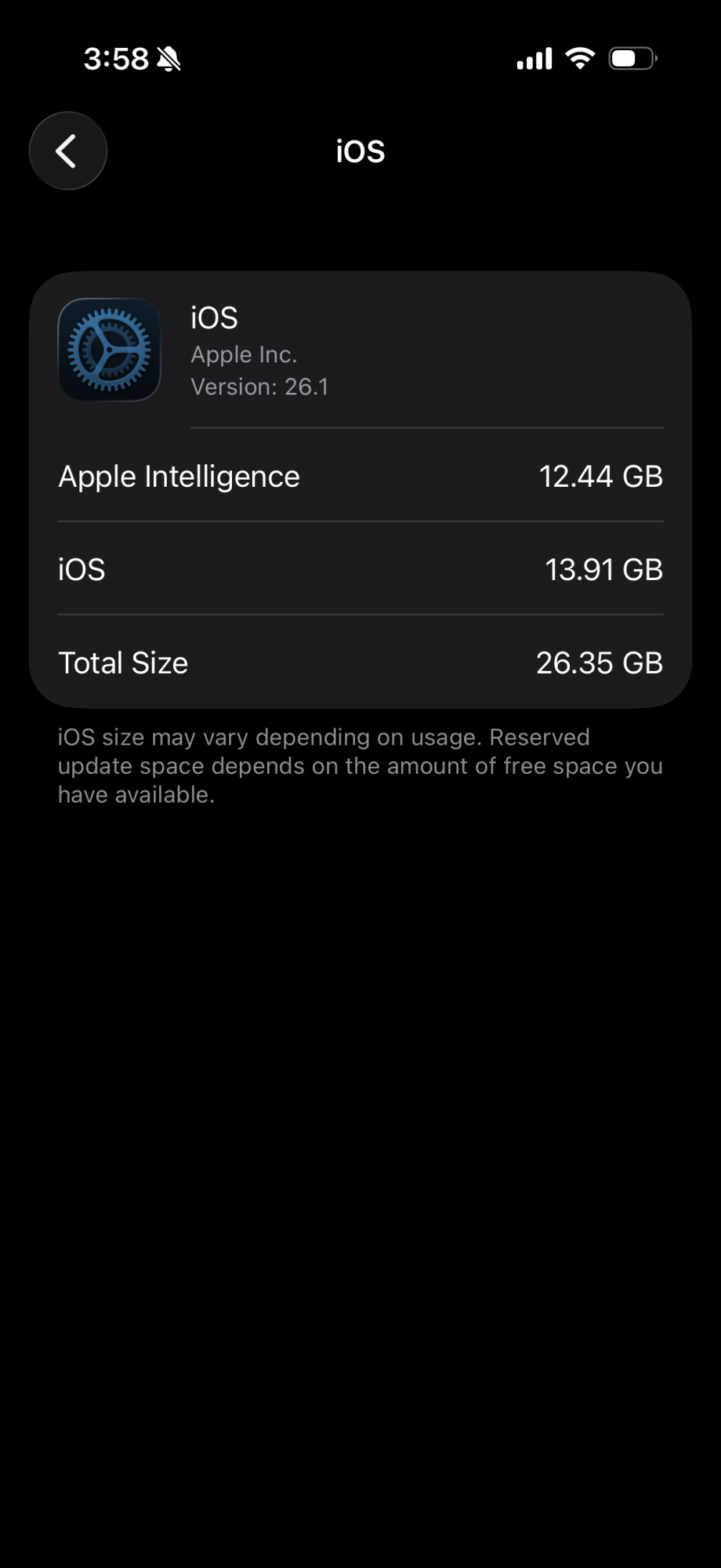Tap the cellular signal bars icon

pyautogui.click(x=534, y=59)
